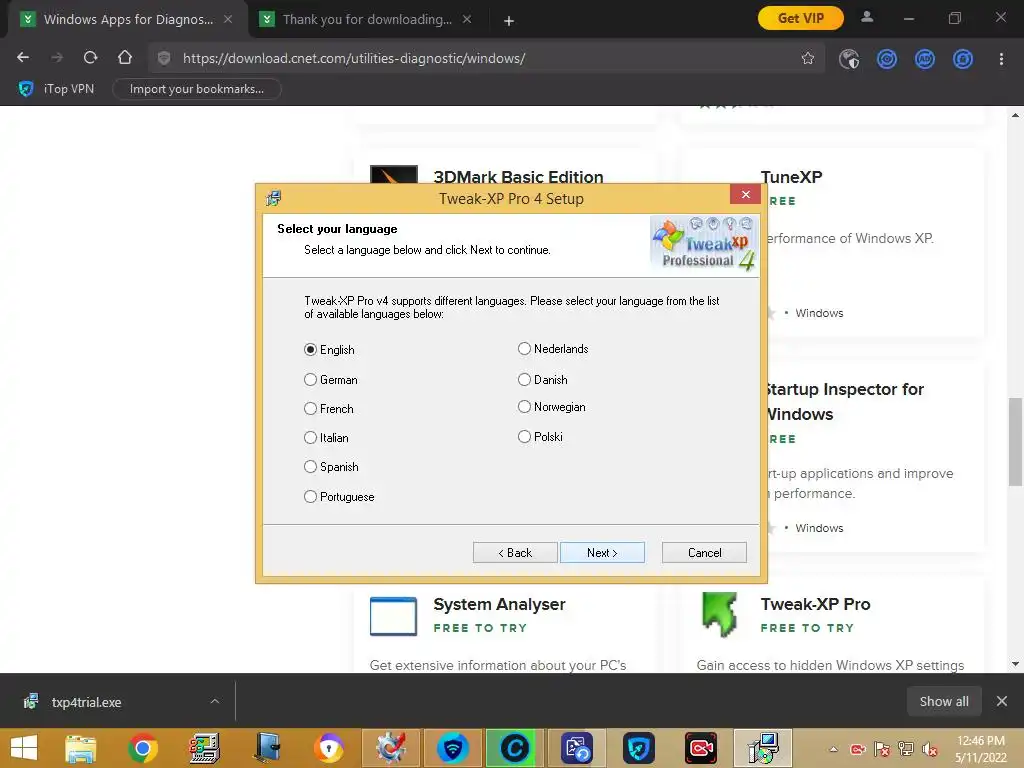Open Startup Inspector for Windows listing
The height and width of the screenshot is (768, 1024).
[x=845, y=402]
